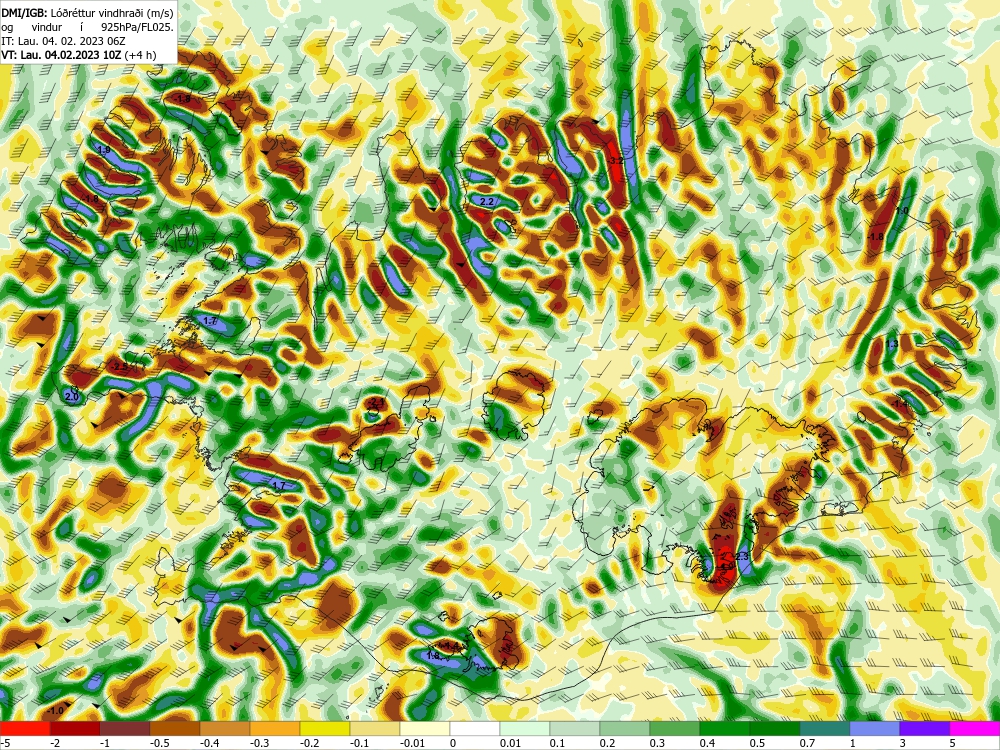Click the "VT: Lau. 04.02.2023 10Z (+4 h)" line
The width and height of the screenshot is (1000, 750).
78,55
